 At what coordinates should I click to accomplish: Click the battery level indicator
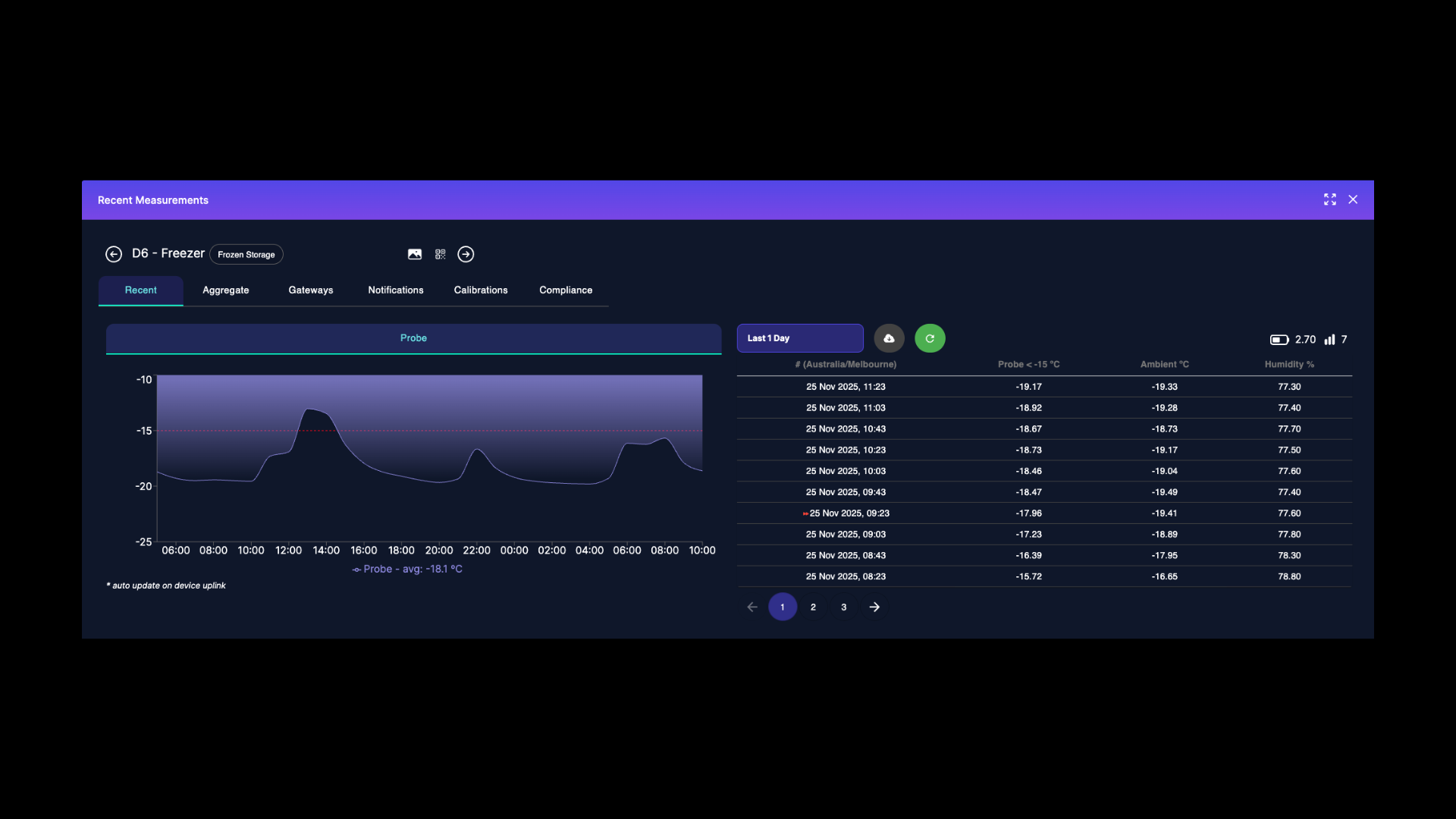(1279, 340)
